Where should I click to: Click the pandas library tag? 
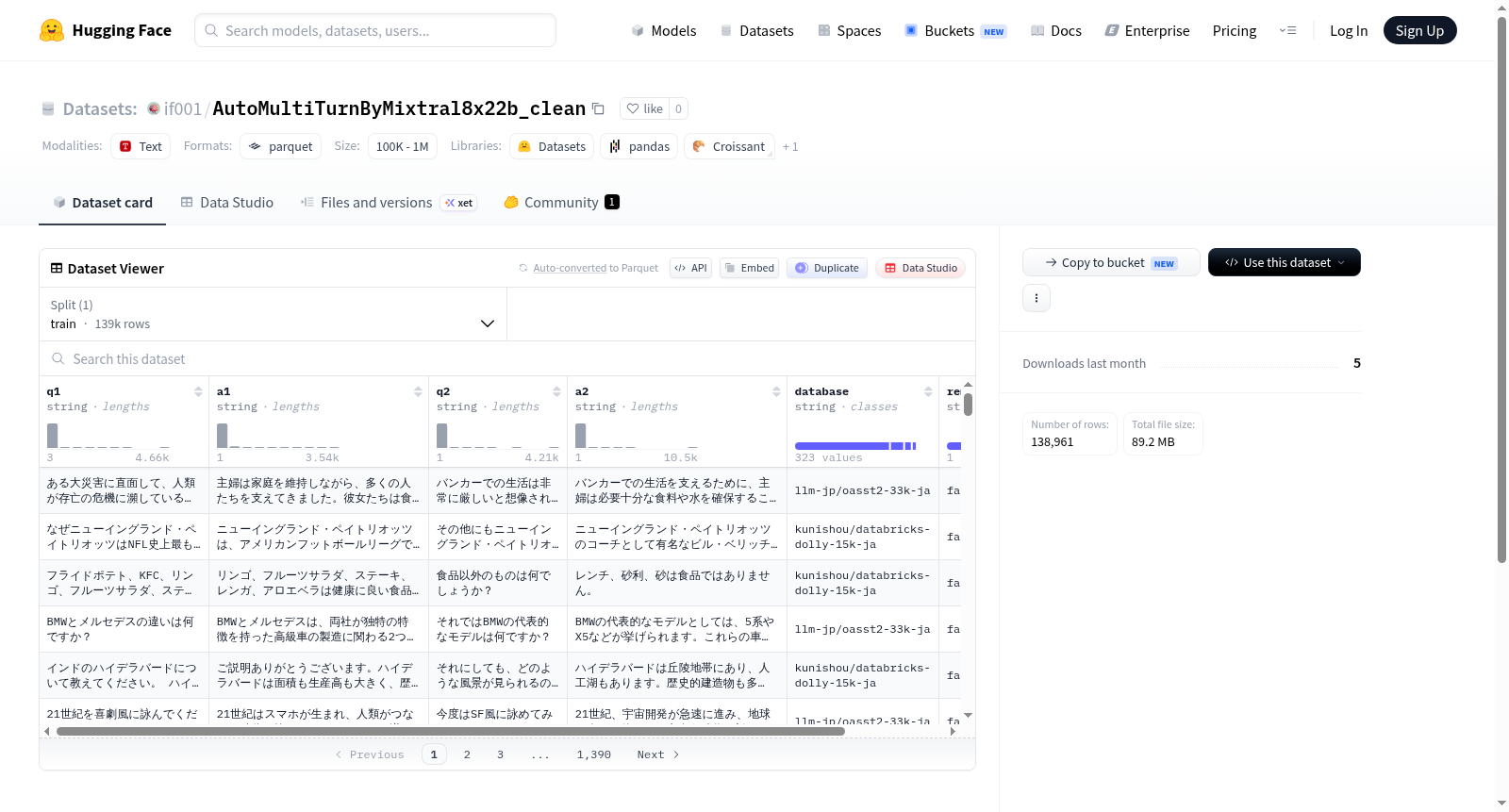pos(638,146)
